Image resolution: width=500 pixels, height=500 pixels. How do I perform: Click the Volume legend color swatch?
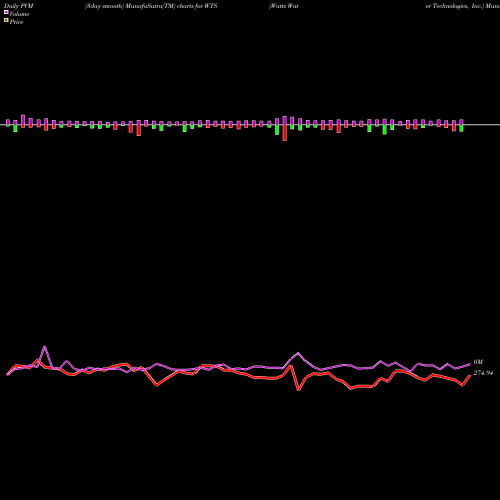pos(6,13)
